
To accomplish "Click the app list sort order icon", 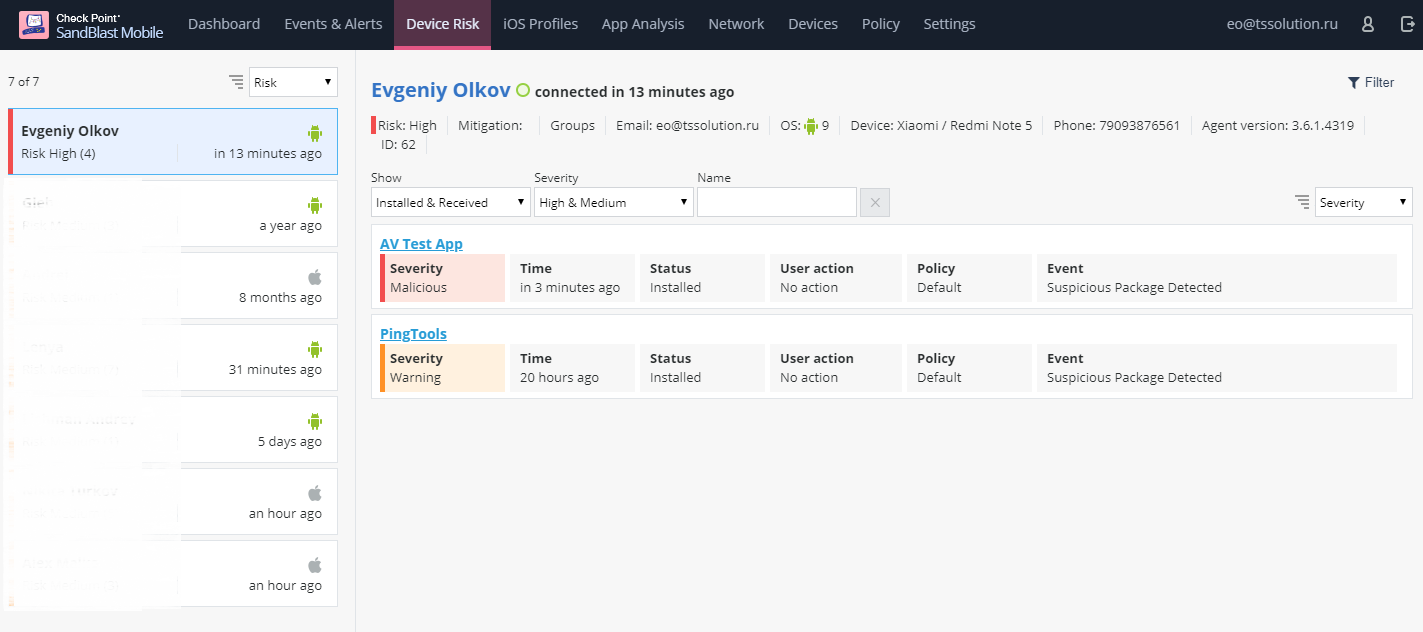I will point(1302,202).
